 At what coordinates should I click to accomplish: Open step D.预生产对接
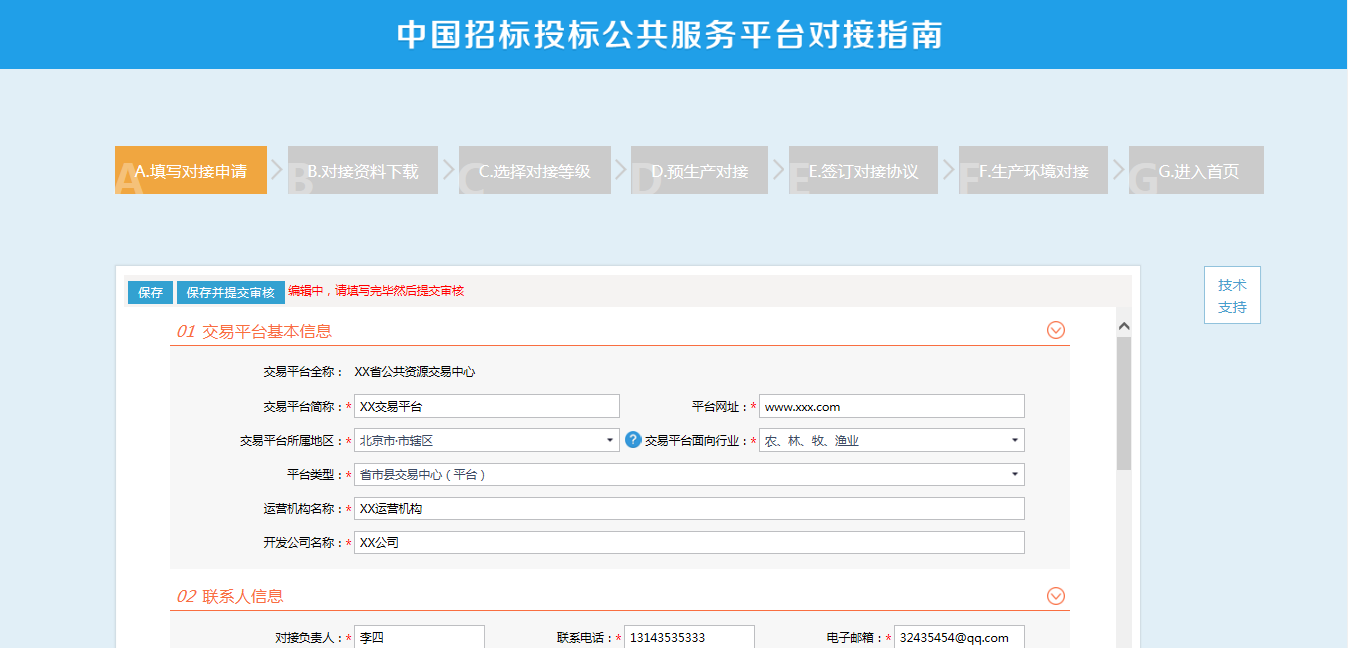click(699, 171)
